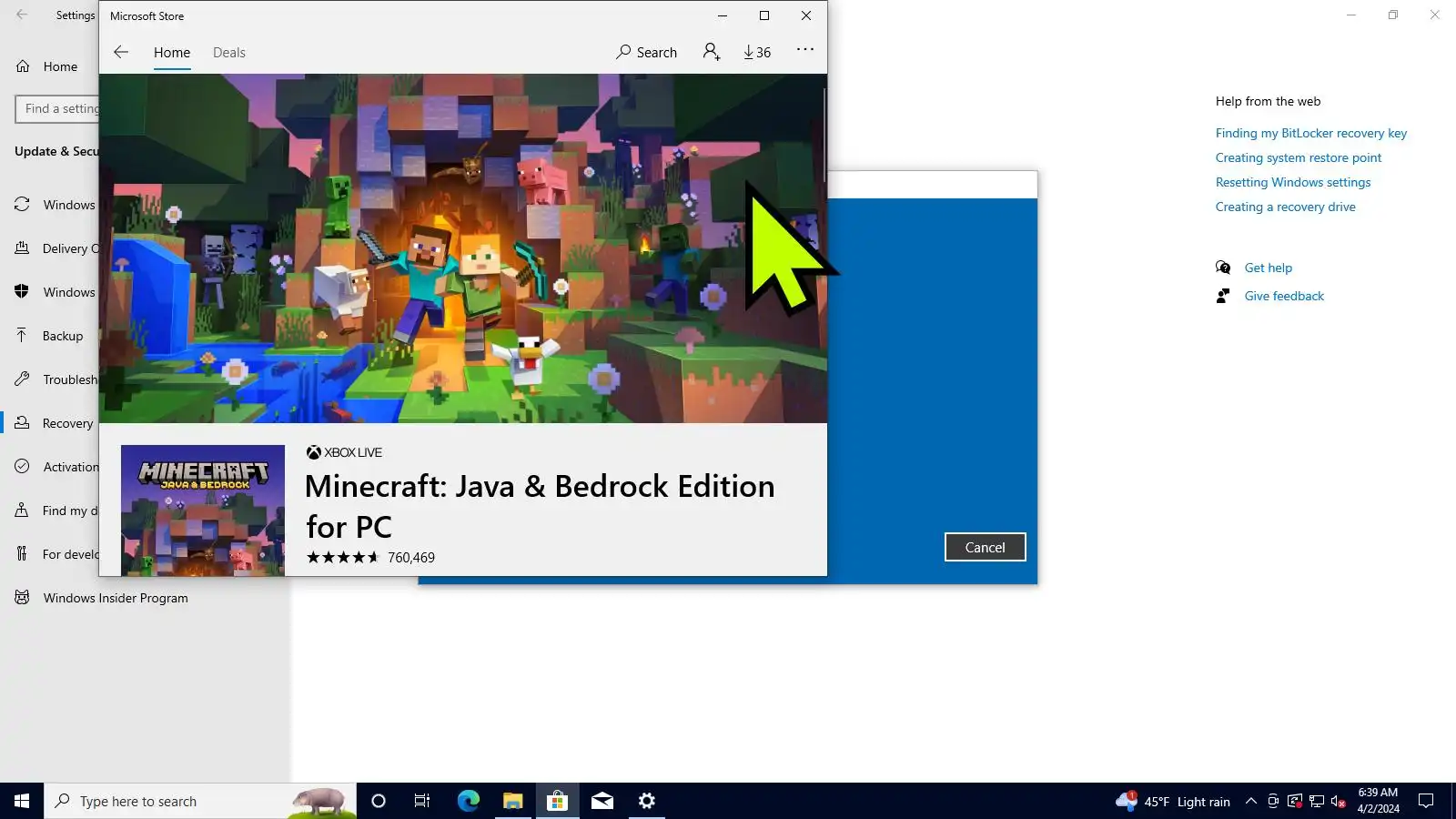Go back in Microsoft Store
The image size is (1456, 819).
[121, 52]
